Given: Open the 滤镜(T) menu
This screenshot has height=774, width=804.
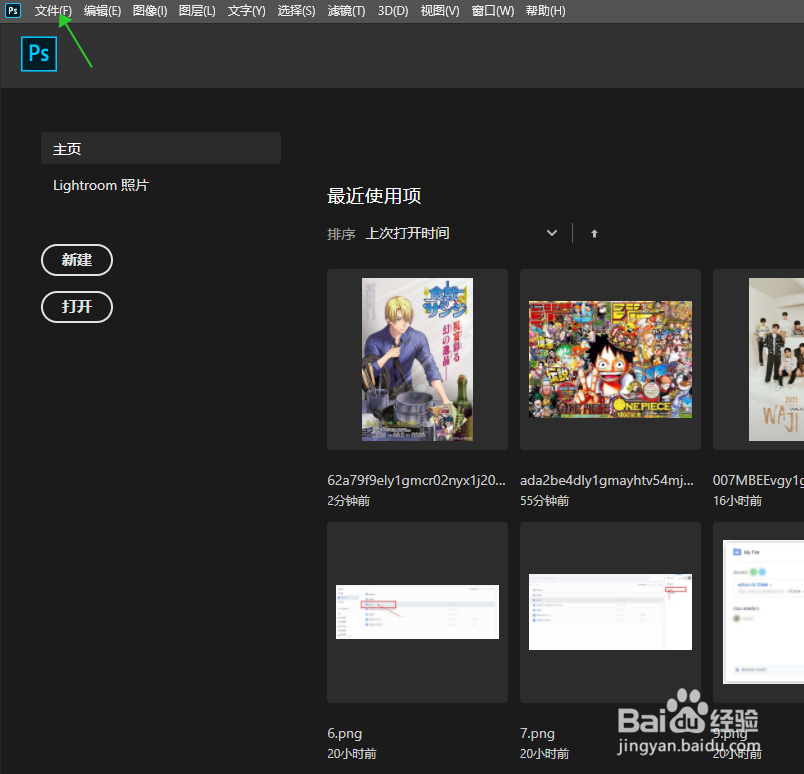Looking at the screenshot, I should coord(347,11).
